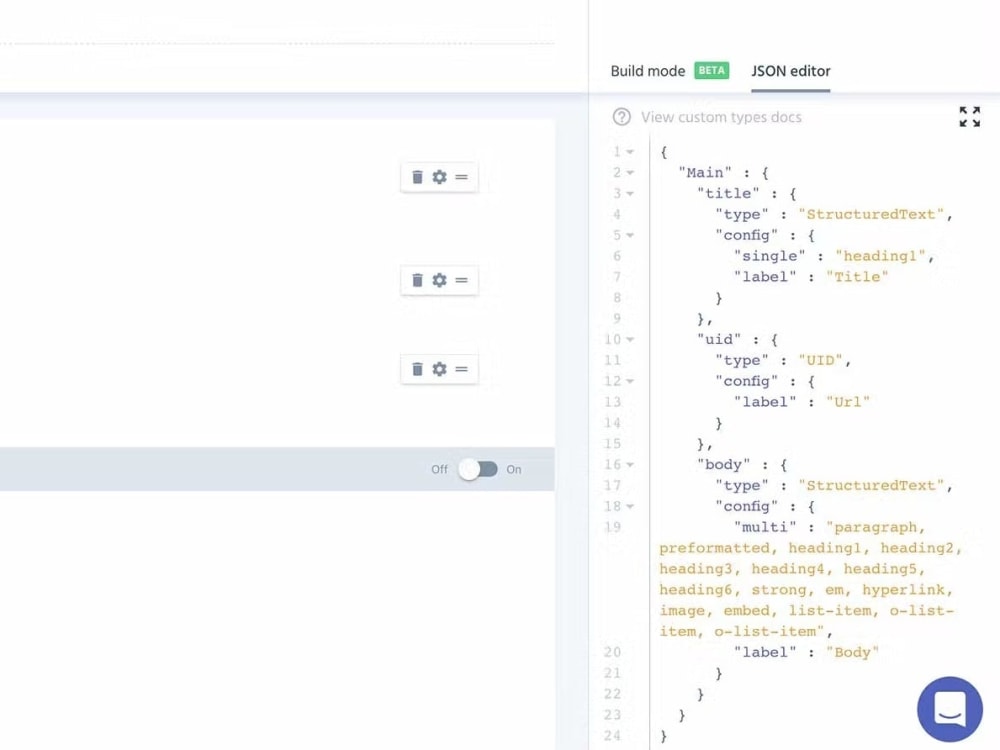Open the second field's gear settings
Viewport: 1000px width, 750px height.
tap(439, 280)
